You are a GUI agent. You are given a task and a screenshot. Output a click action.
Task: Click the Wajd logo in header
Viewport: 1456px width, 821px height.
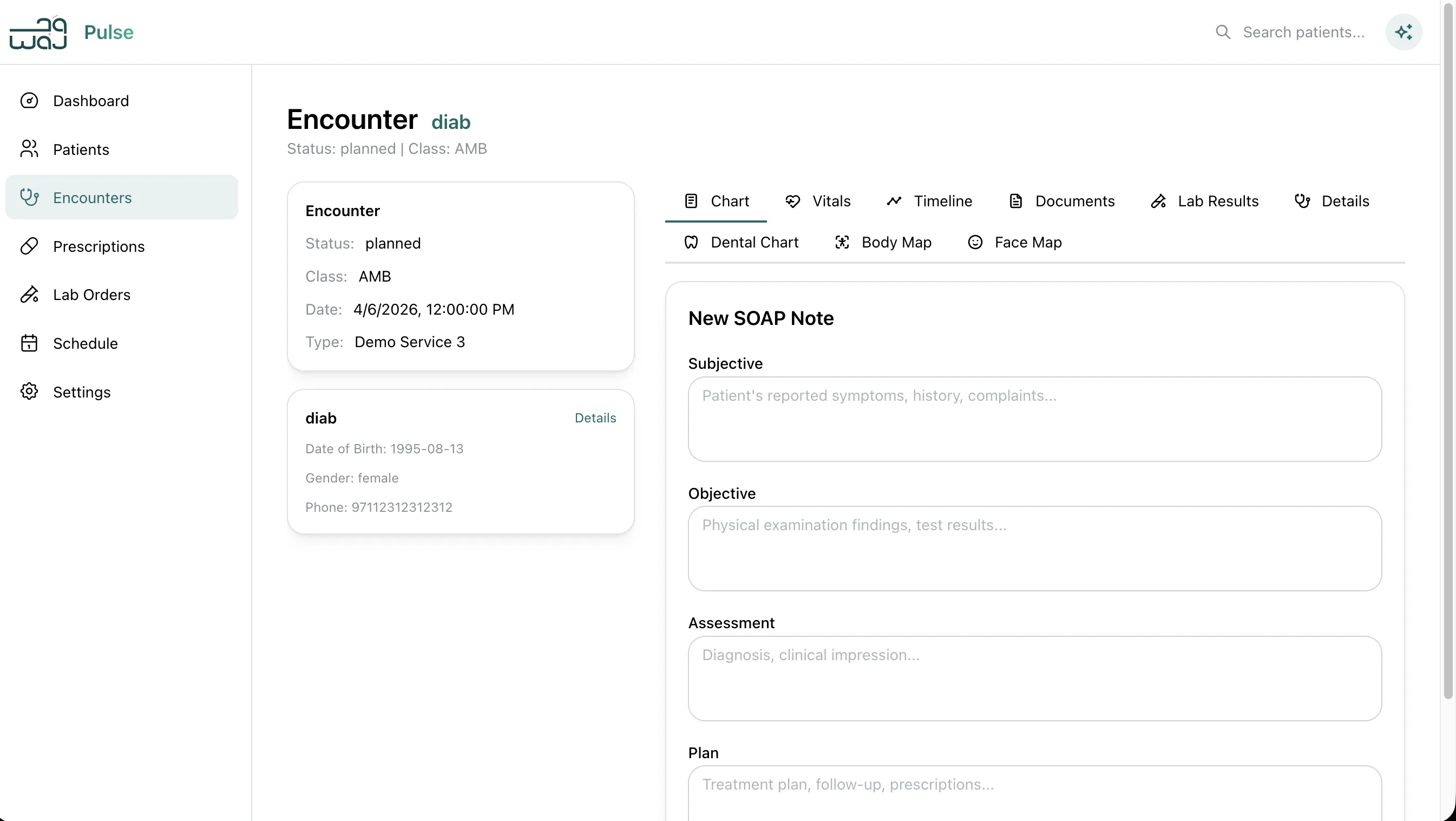click(38, 32)
